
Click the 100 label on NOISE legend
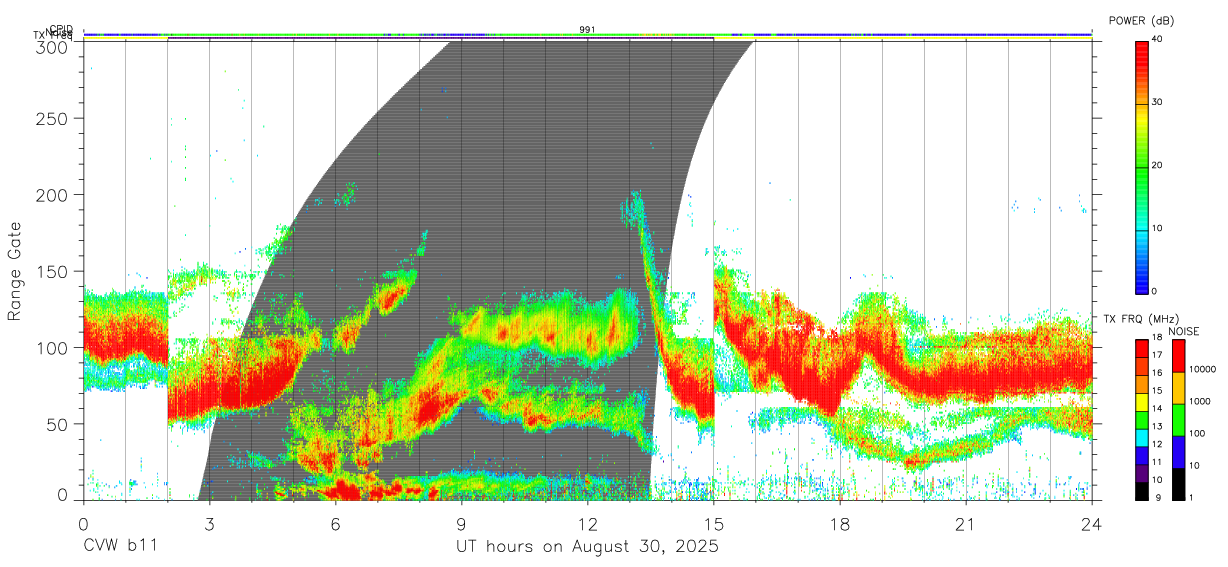point(1198,433)
